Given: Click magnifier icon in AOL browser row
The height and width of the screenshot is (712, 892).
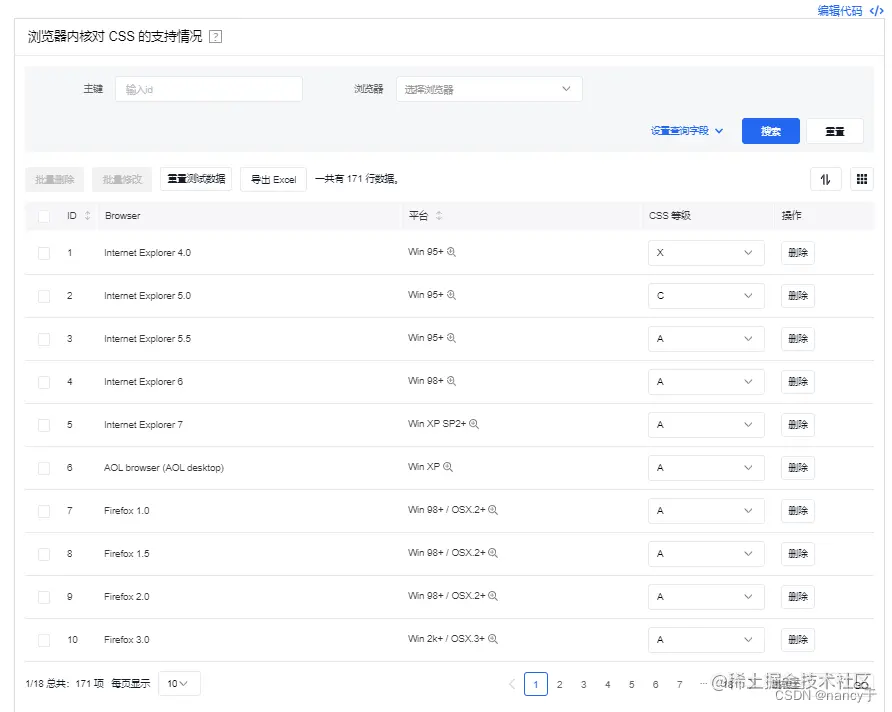Looking at the screenshot, I should pos(448,467).
